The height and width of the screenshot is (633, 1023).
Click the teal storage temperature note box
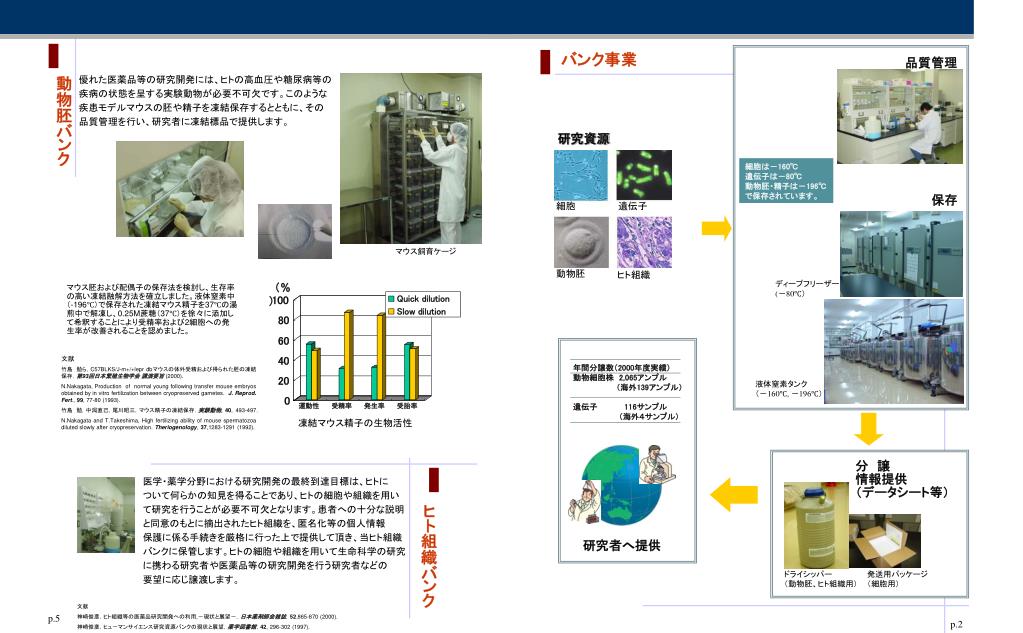click(786, 180)
